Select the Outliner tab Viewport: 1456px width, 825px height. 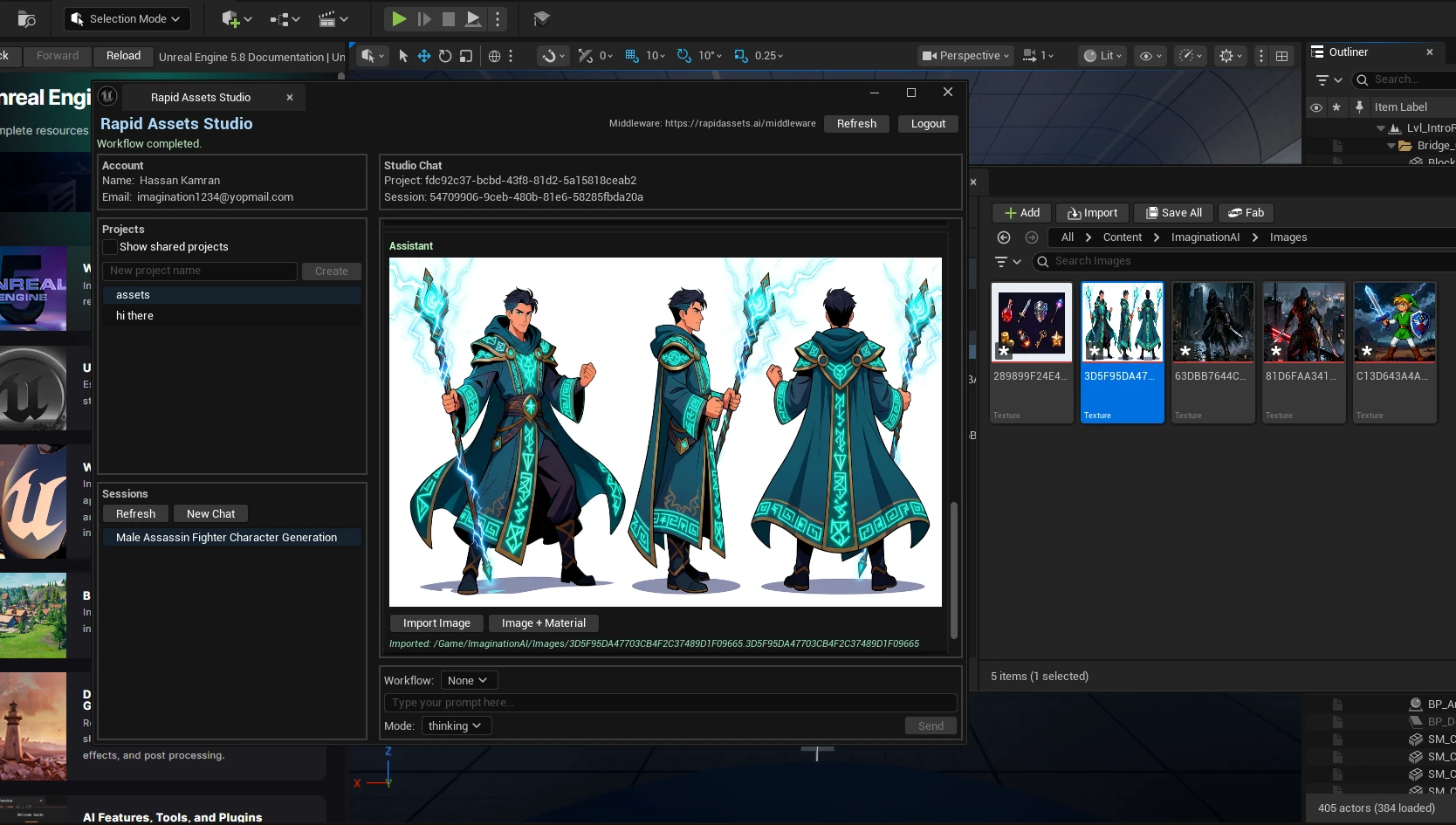pyautogui.click(x=1348, y=52)
